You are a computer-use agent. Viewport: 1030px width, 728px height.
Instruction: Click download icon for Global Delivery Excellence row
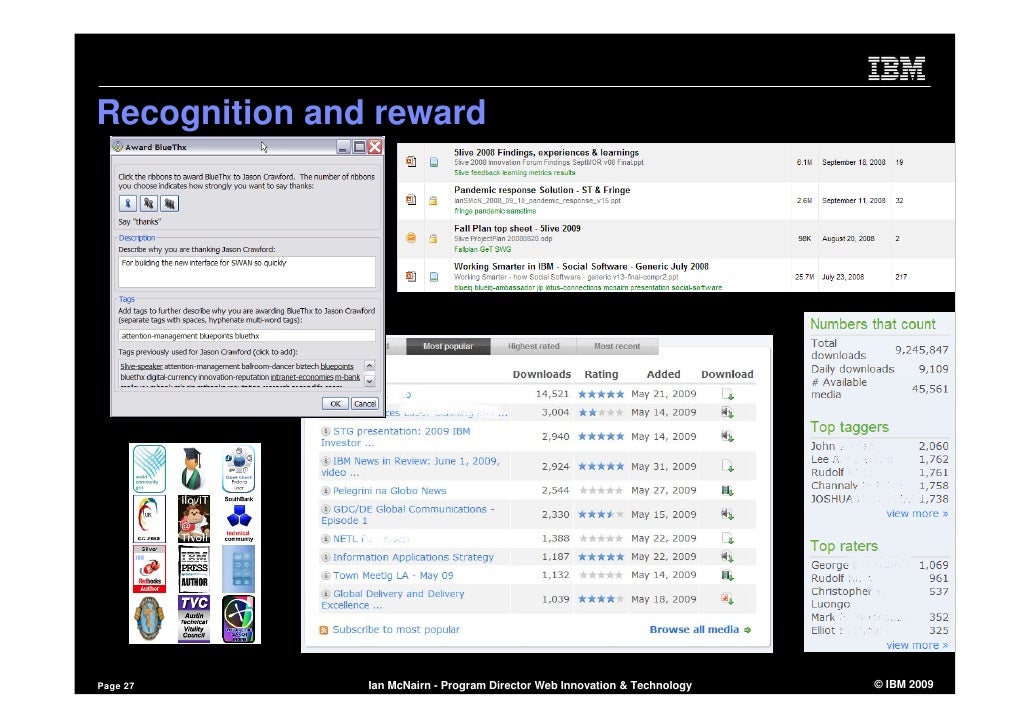[727, 599]
